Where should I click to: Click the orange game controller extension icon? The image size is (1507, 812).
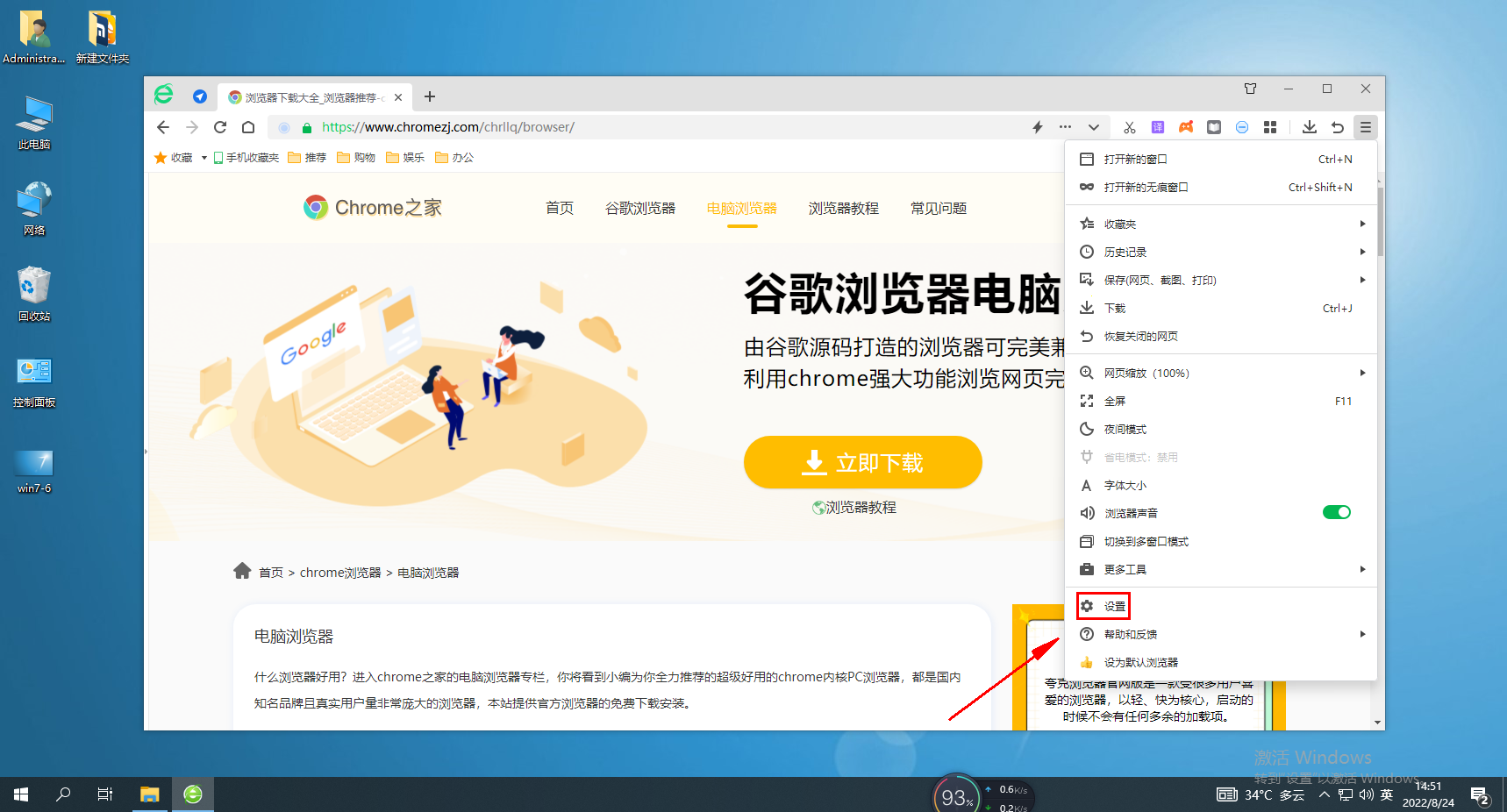point(1186,127)
